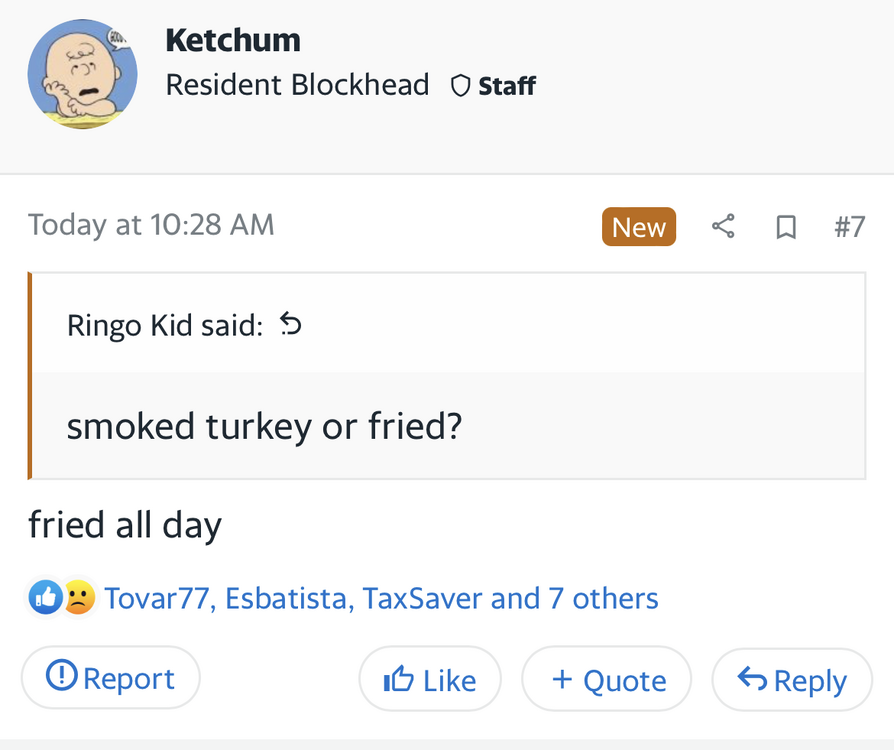Open Esbatista's profile from reactions list
Screen dimensions: 894x750
[x=287, y=599]
